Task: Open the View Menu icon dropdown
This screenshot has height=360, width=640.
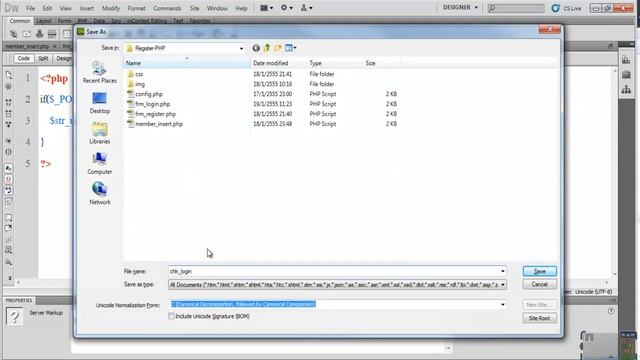Action: (x=291, y=48)
